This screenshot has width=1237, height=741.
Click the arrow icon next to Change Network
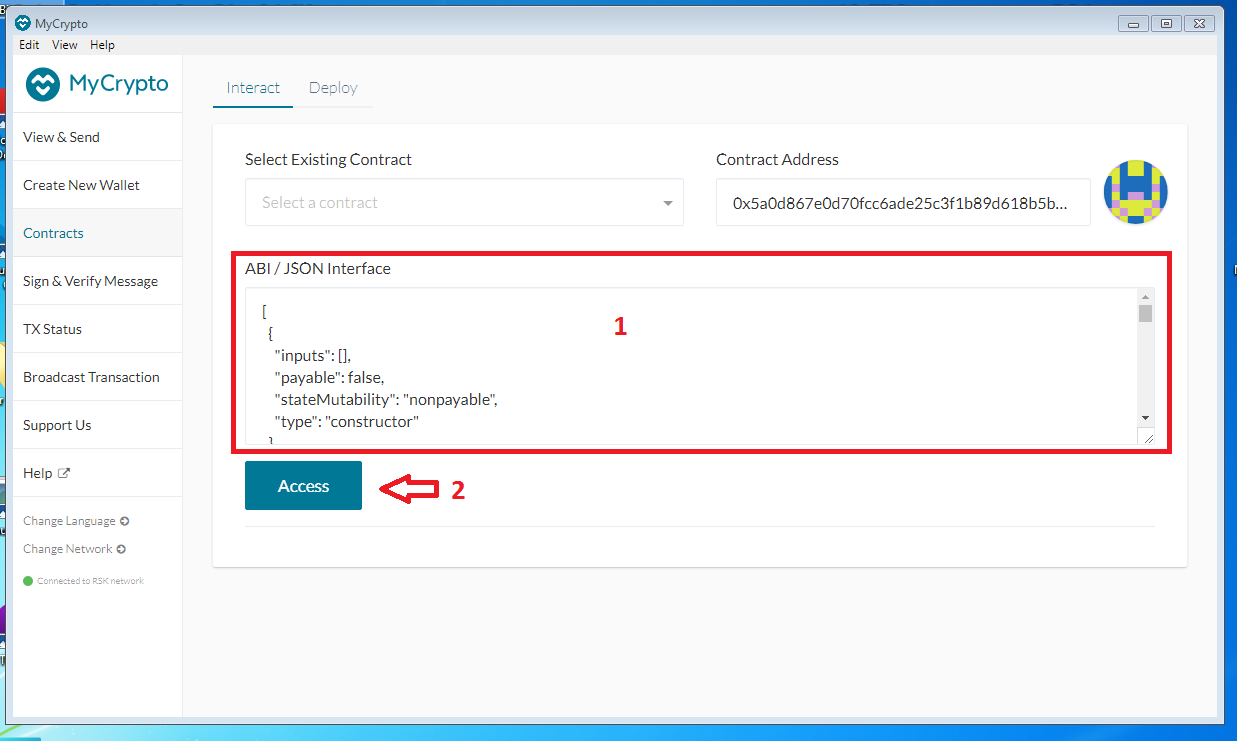[121, 549]
